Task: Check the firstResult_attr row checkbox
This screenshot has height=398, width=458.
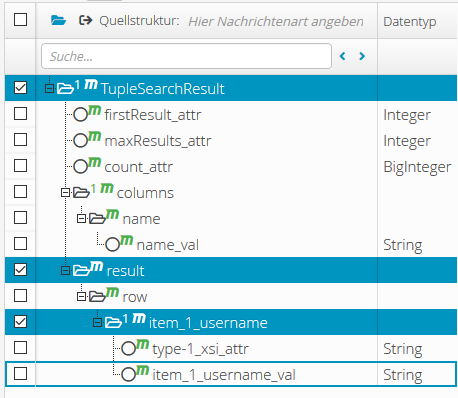Action: point(20,114)
